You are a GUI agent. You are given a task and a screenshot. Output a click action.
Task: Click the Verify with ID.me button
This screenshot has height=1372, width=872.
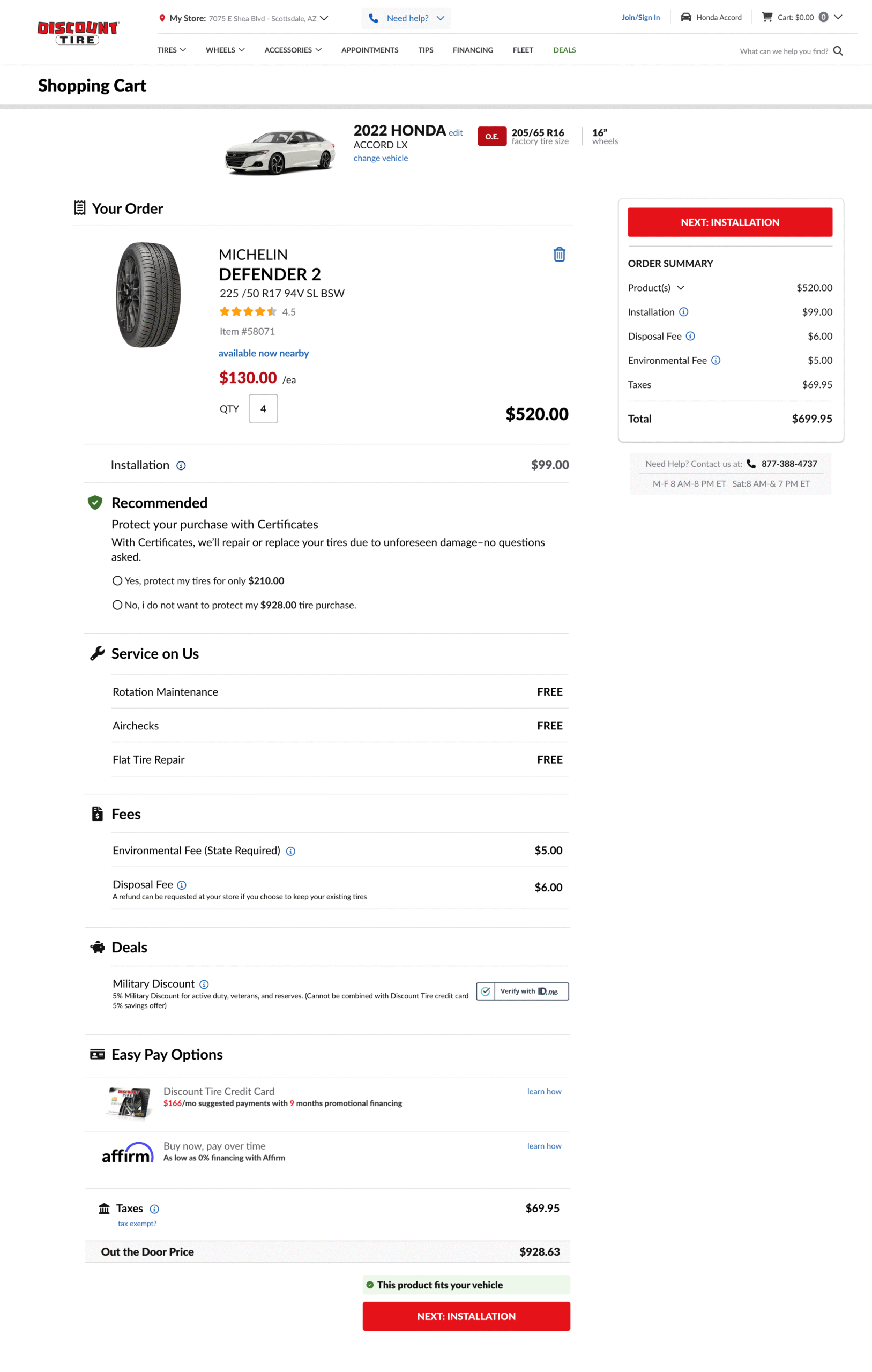(522, 991)
